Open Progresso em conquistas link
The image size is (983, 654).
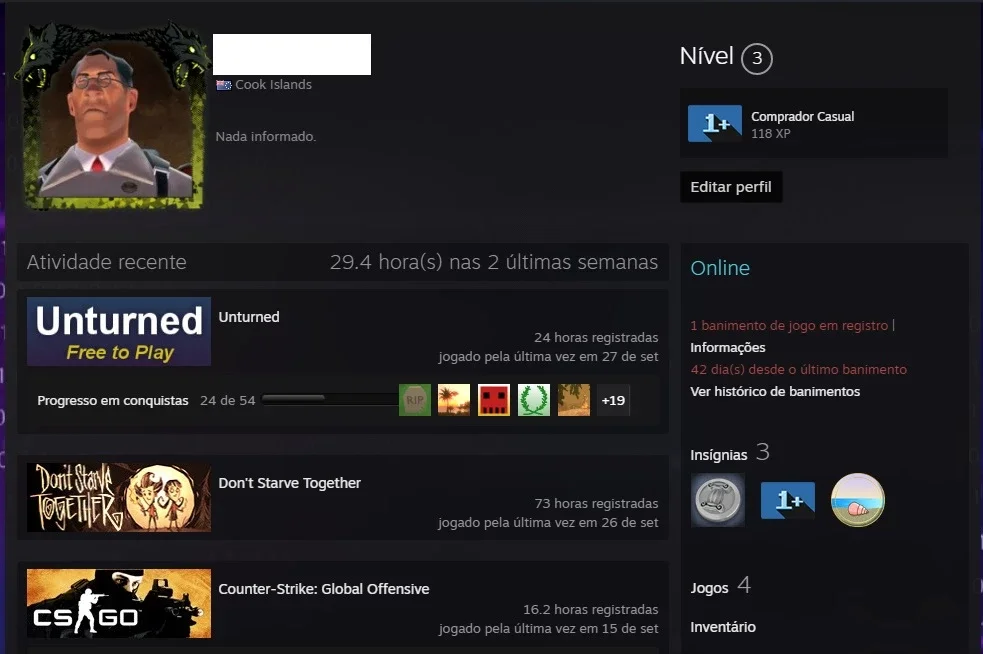(113, 401)
